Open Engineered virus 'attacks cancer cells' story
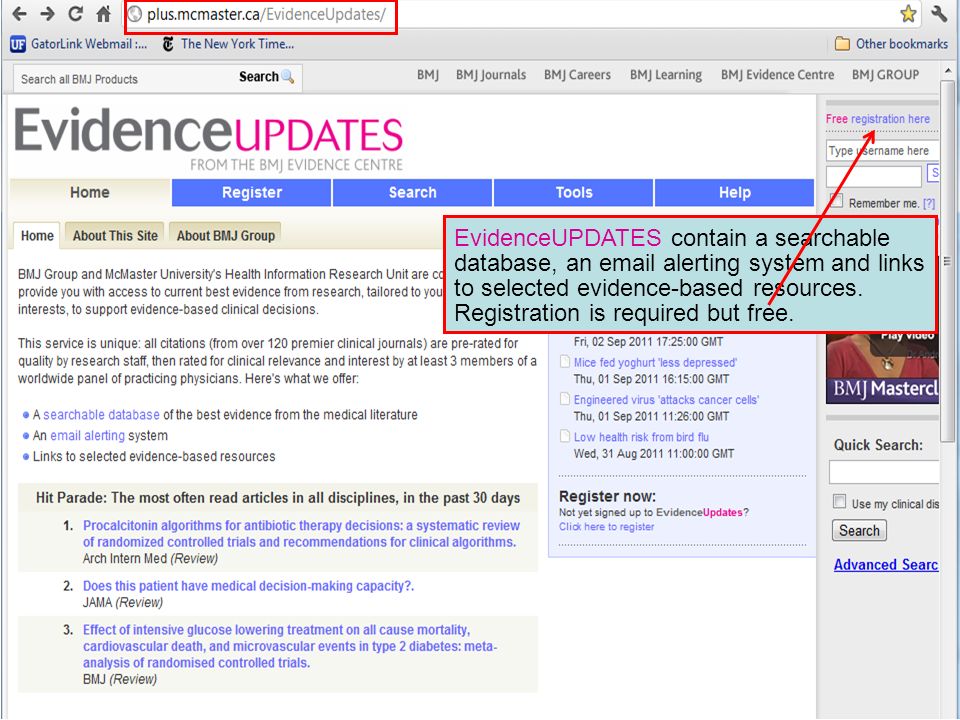The height and width of the screenshot is (720, 960). click(666, 400)
